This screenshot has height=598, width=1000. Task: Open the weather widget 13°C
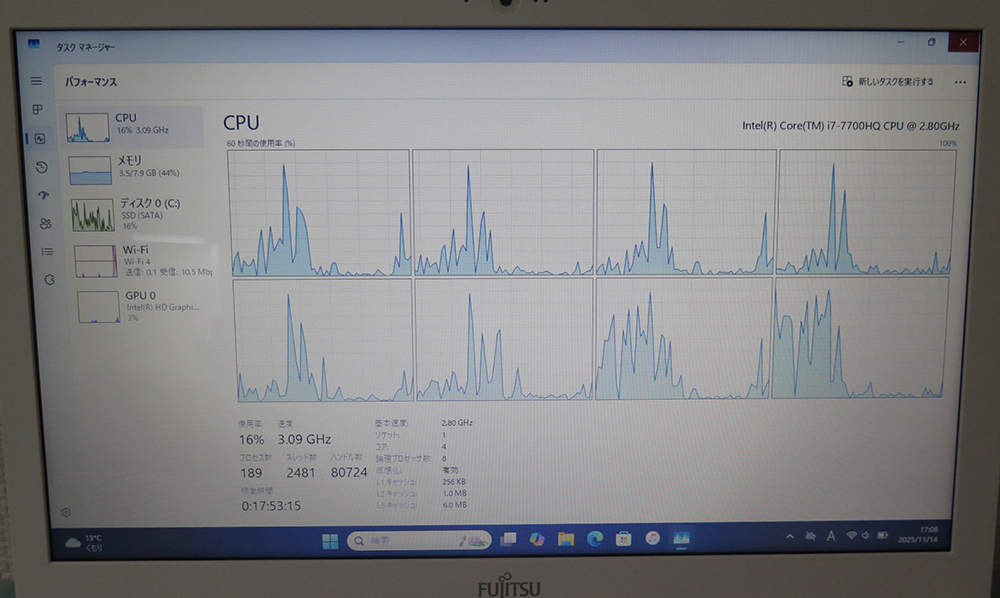click(x=84, y=543)
